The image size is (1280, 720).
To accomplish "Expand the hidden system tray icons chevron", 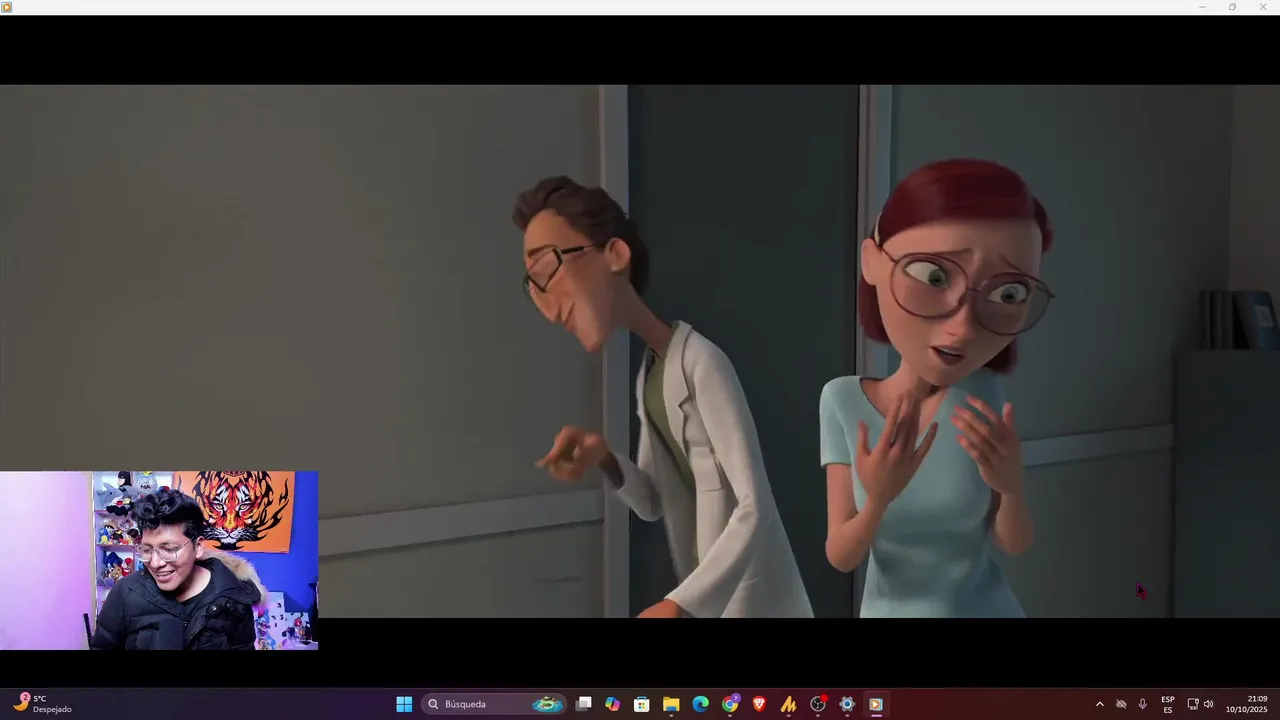I will pos(1100,704).
